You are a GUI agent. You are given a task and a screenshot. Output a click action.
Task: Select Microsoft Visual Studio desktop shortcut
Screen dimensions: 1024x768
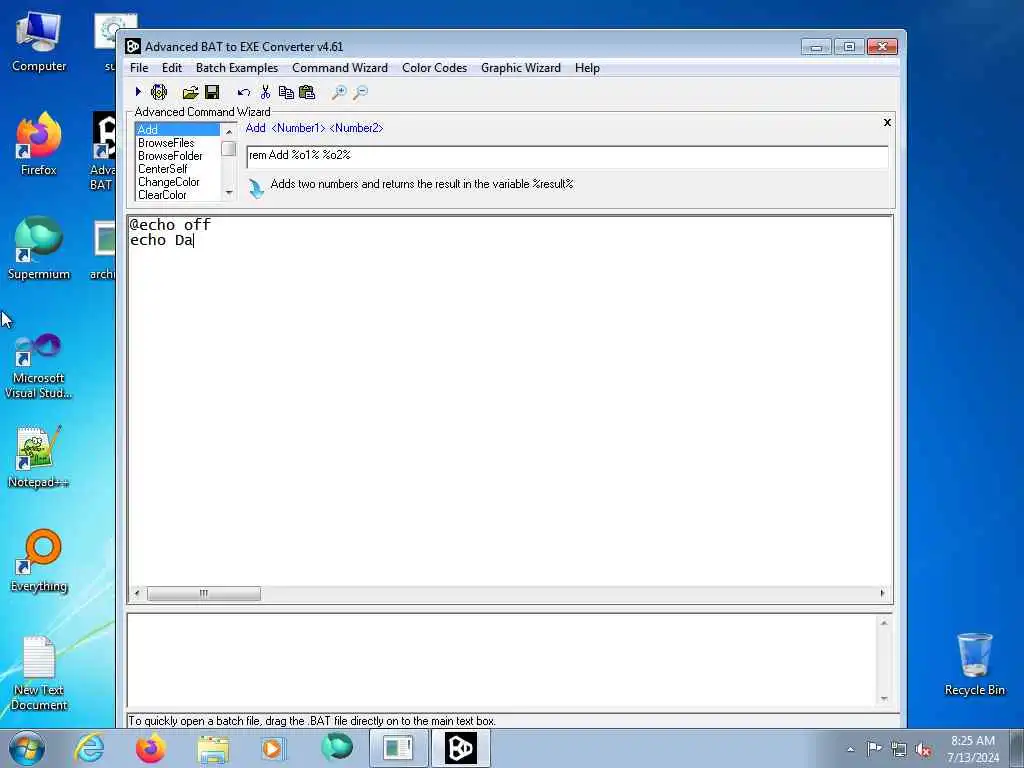[x=39, y=366]
